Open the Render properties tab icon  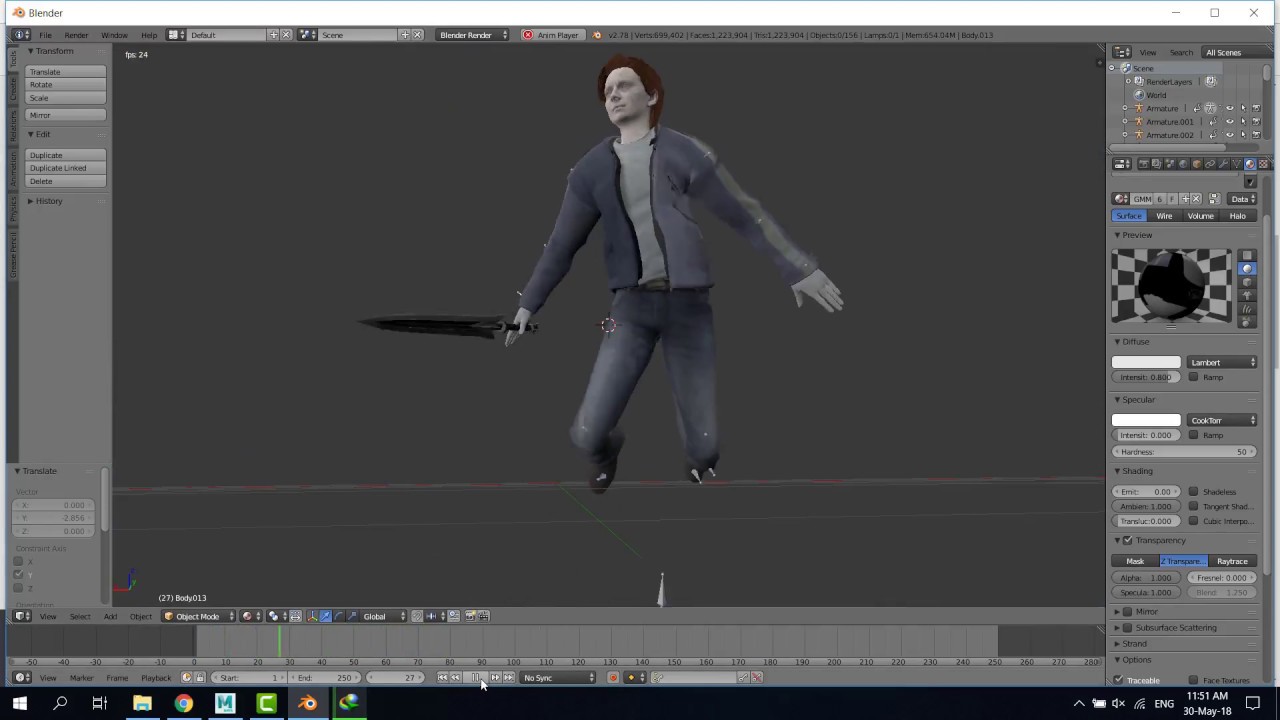tap(1143, 164)
